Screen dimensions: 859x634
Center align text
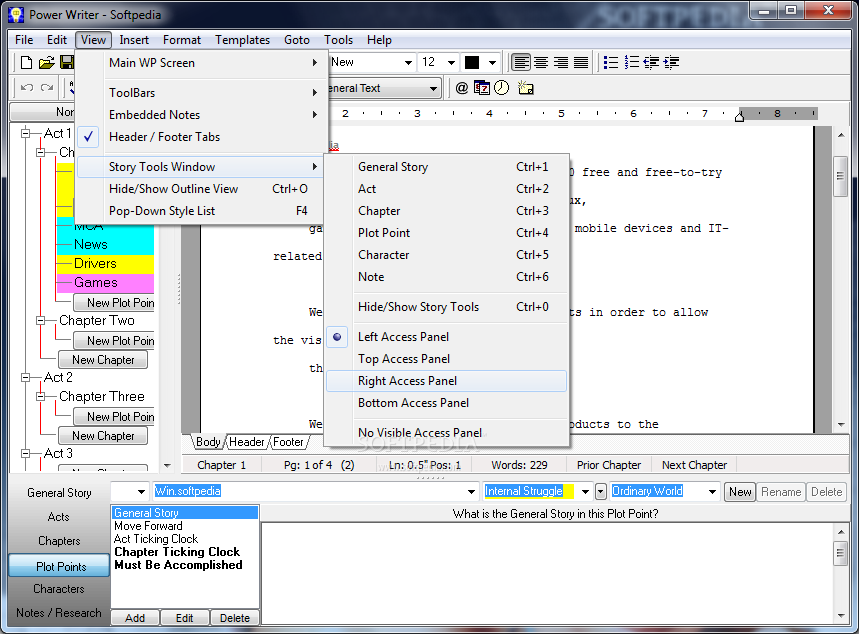(x=541, y=62)
